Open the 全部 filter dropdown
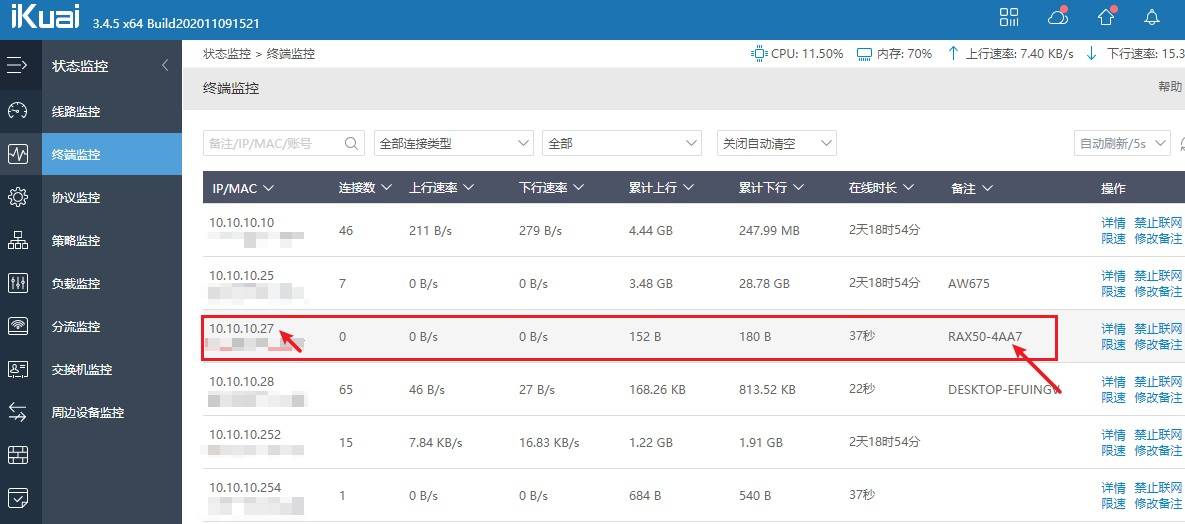This screenshot has width=1185, height=524. coord(622,143)
